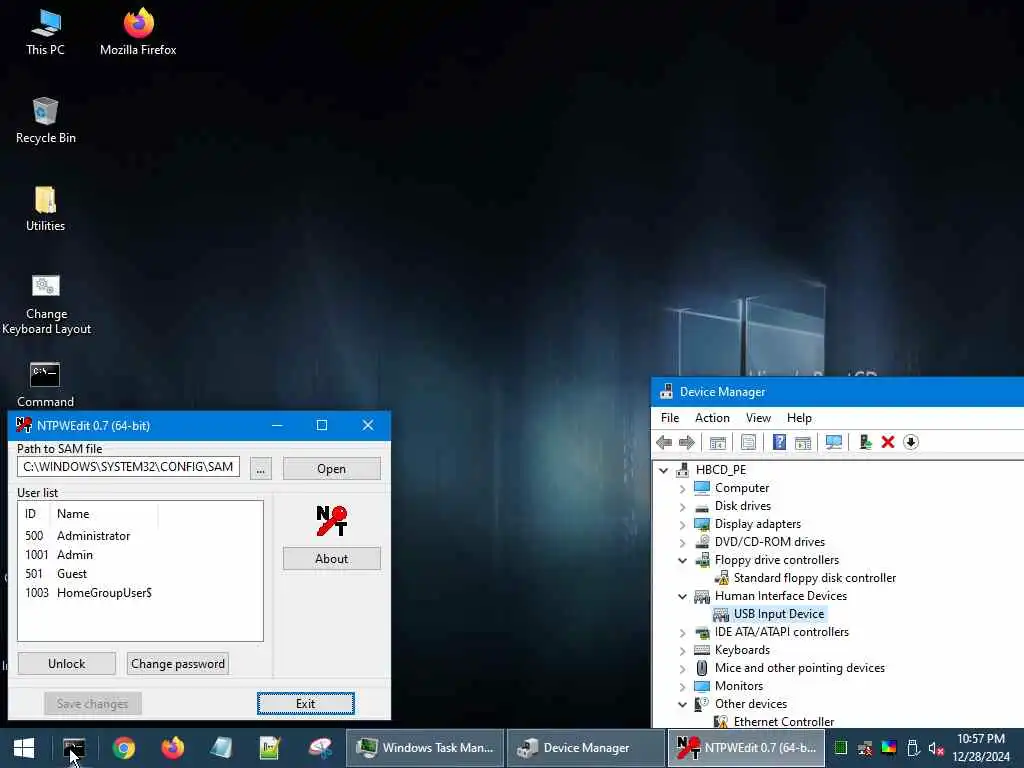This screenshot has width=1024, height=768.
Task: Click the Name column header in user list
Action: [x=104, y=514]
